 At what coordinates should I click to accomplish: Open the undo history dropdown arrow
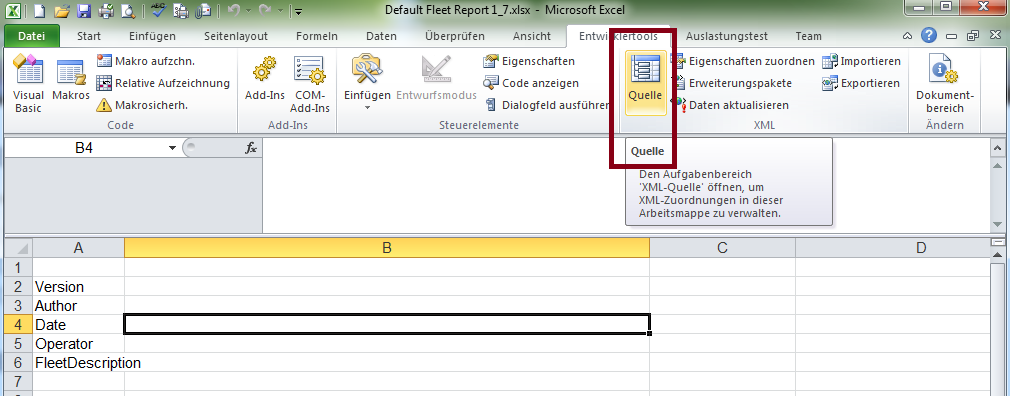[x=248, y=11]
